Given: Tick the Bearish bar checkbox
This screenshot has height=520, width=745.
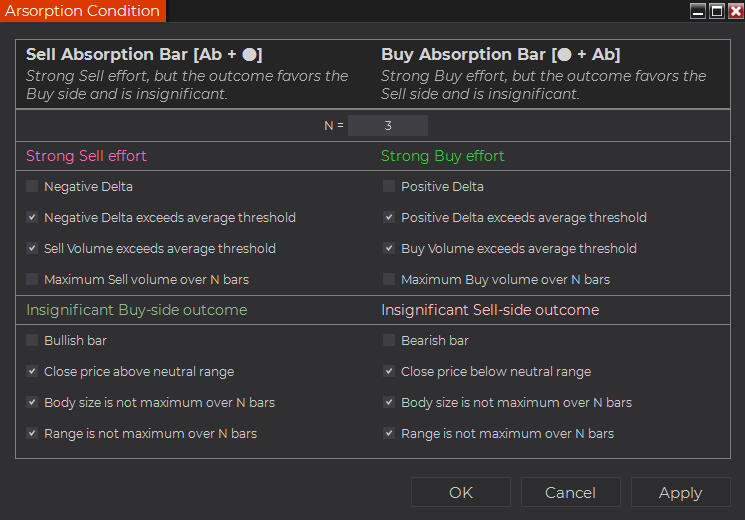Looking at the screenshot, I should coord(390,341).
